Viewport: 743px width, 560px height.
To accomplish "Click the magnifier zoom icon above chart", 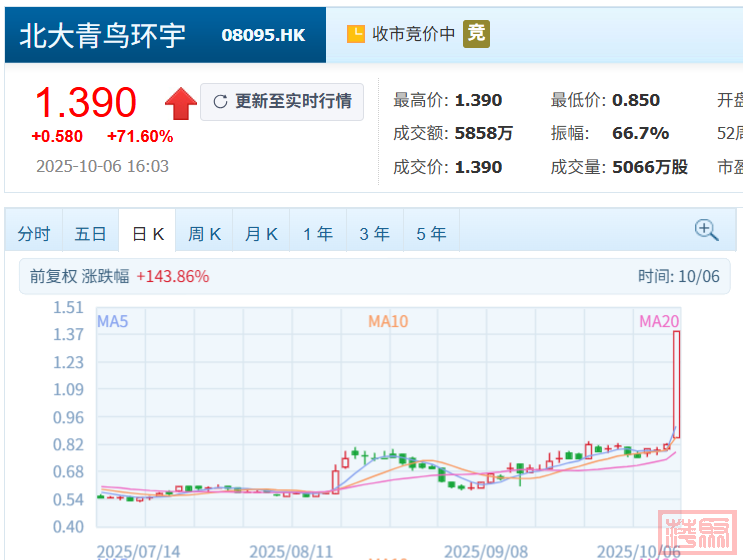I will click(x=707, y=230).
